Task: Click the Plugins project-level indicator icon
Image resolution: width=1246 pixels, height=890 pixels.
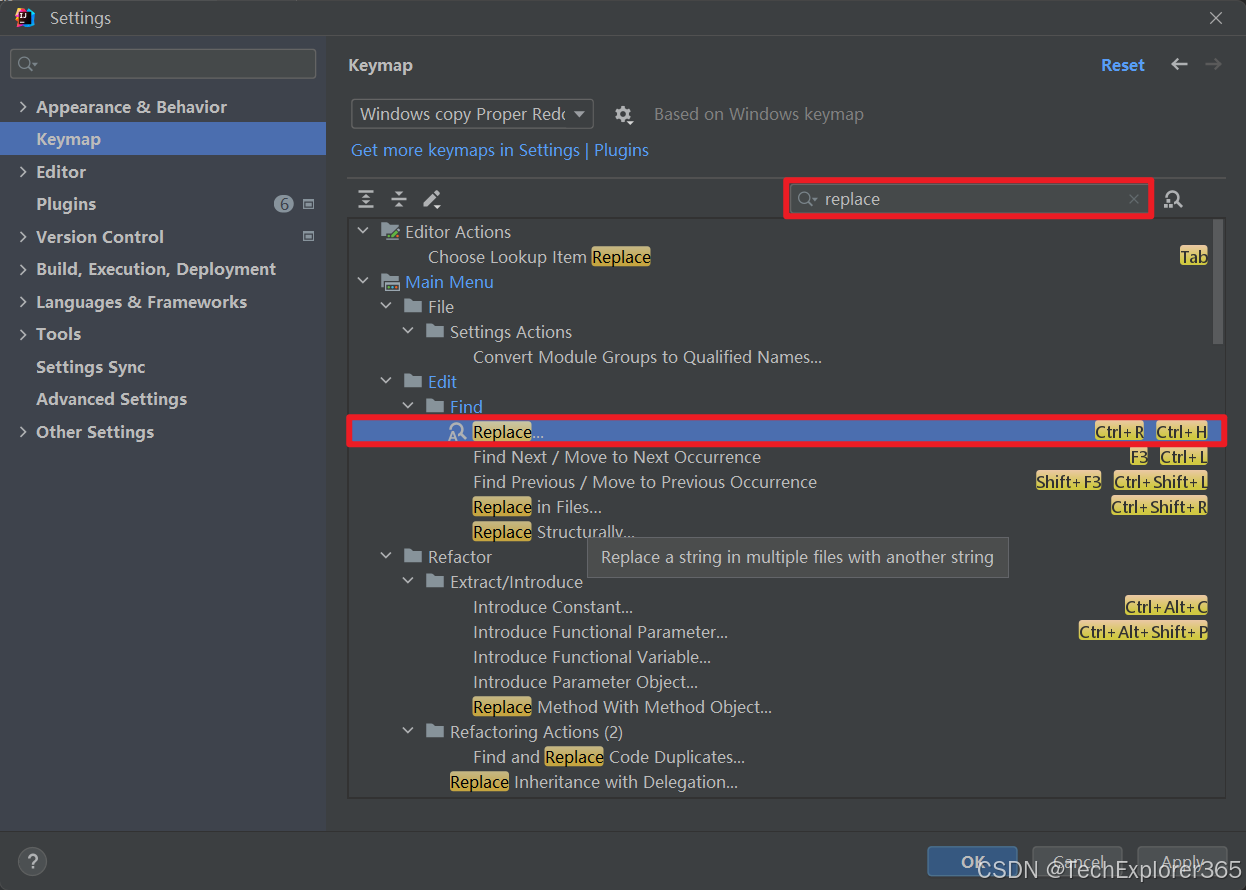Action: point(308,204)
